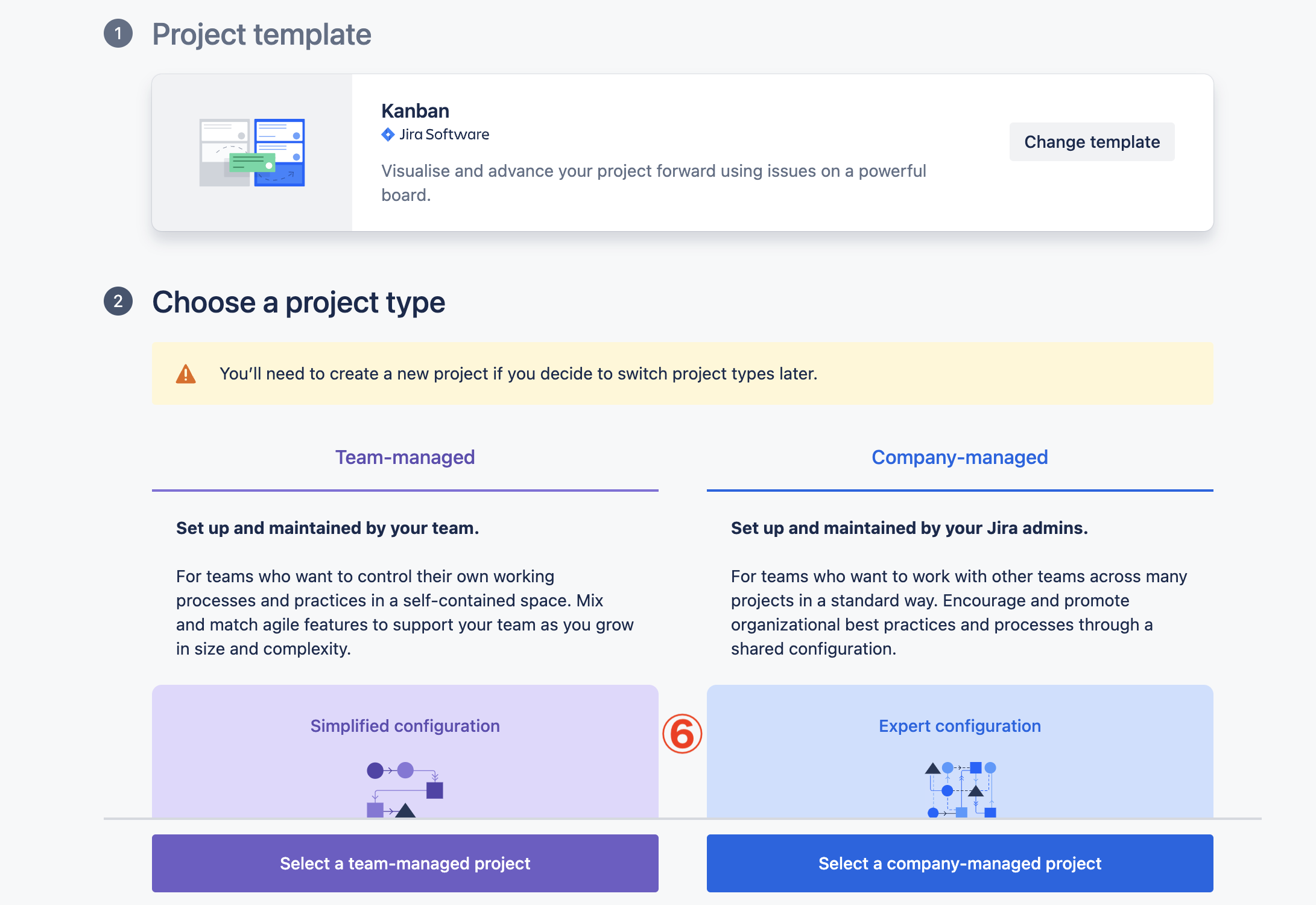The width and height of the screenshot is (1316, 905).
Task: Select the Team-managed project type column
Action: [x=405, y=603]
